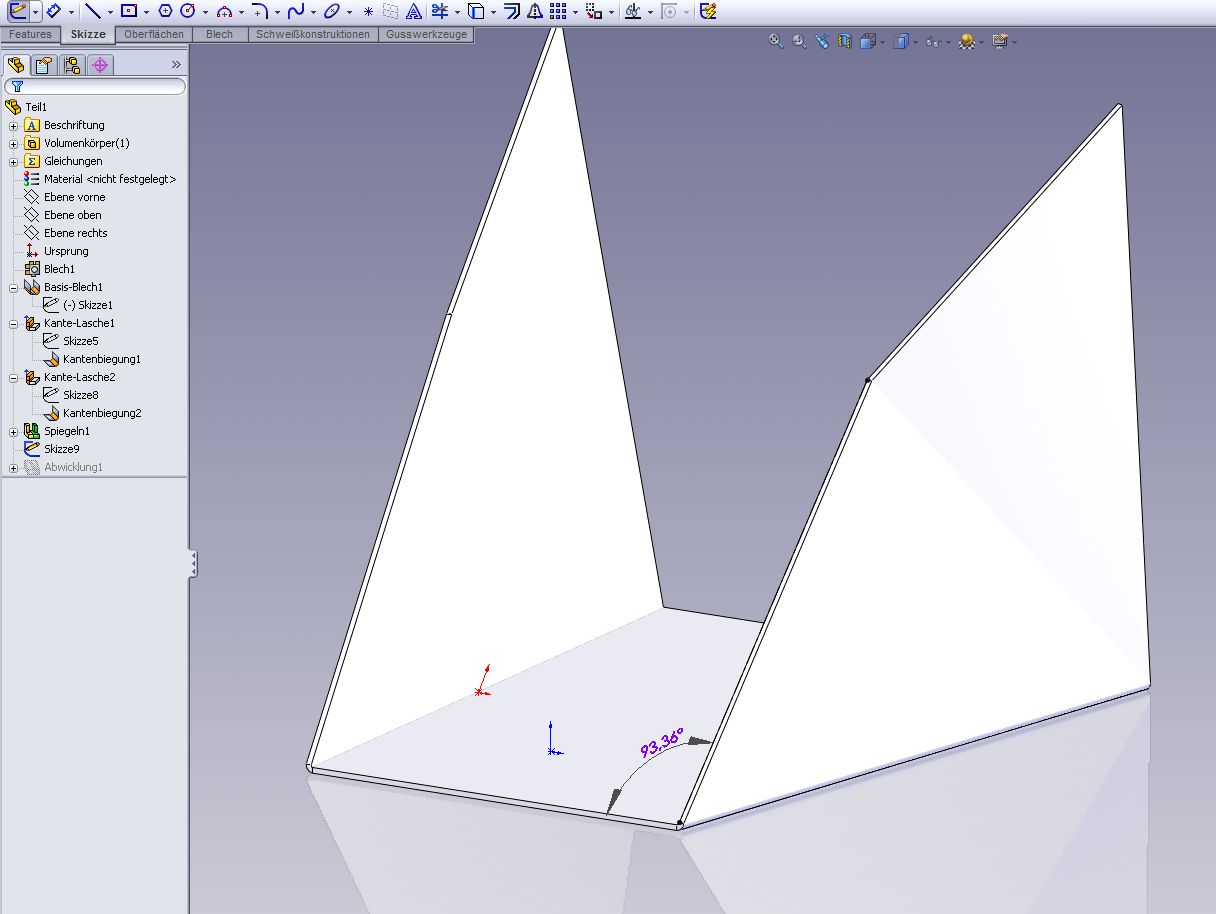Switch to the Oberflächen tab

[154, 34]
